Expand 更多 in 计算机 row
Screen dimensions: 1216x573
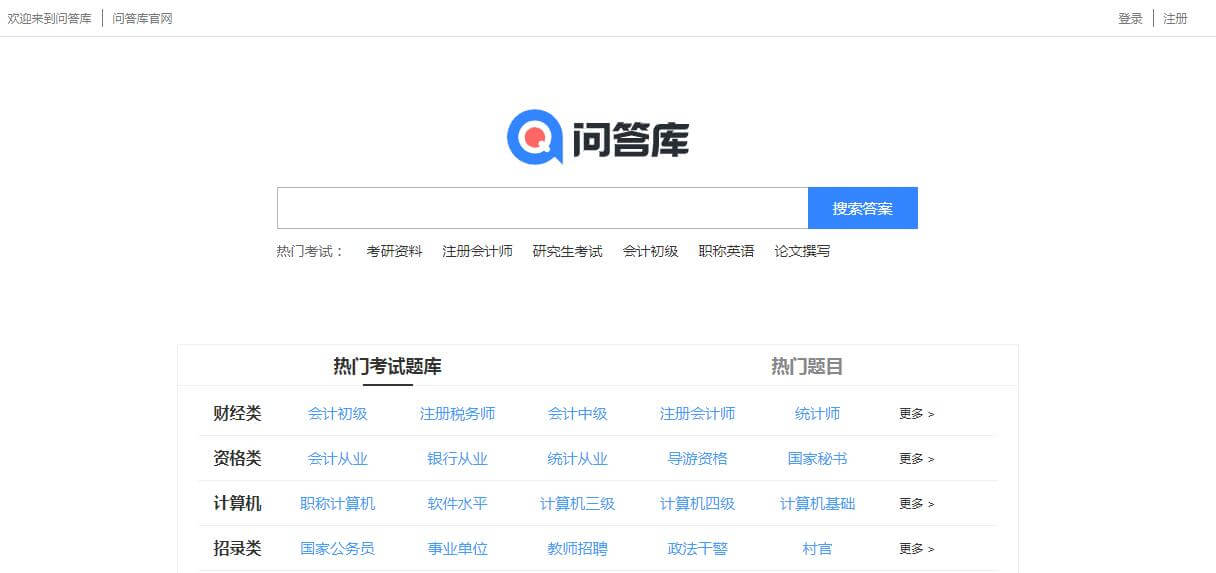(x=916, y=503)
